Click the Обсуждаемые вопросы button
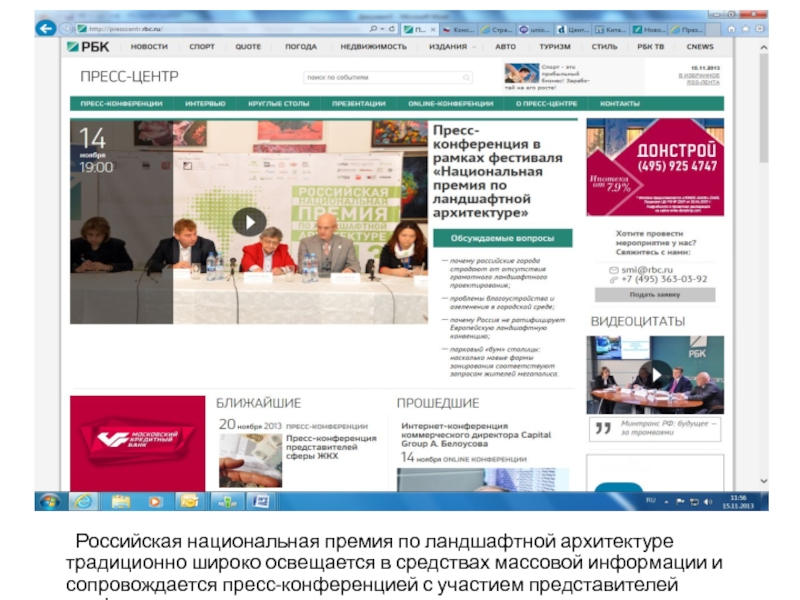This screenshot has height=600, width=800. 503,238
